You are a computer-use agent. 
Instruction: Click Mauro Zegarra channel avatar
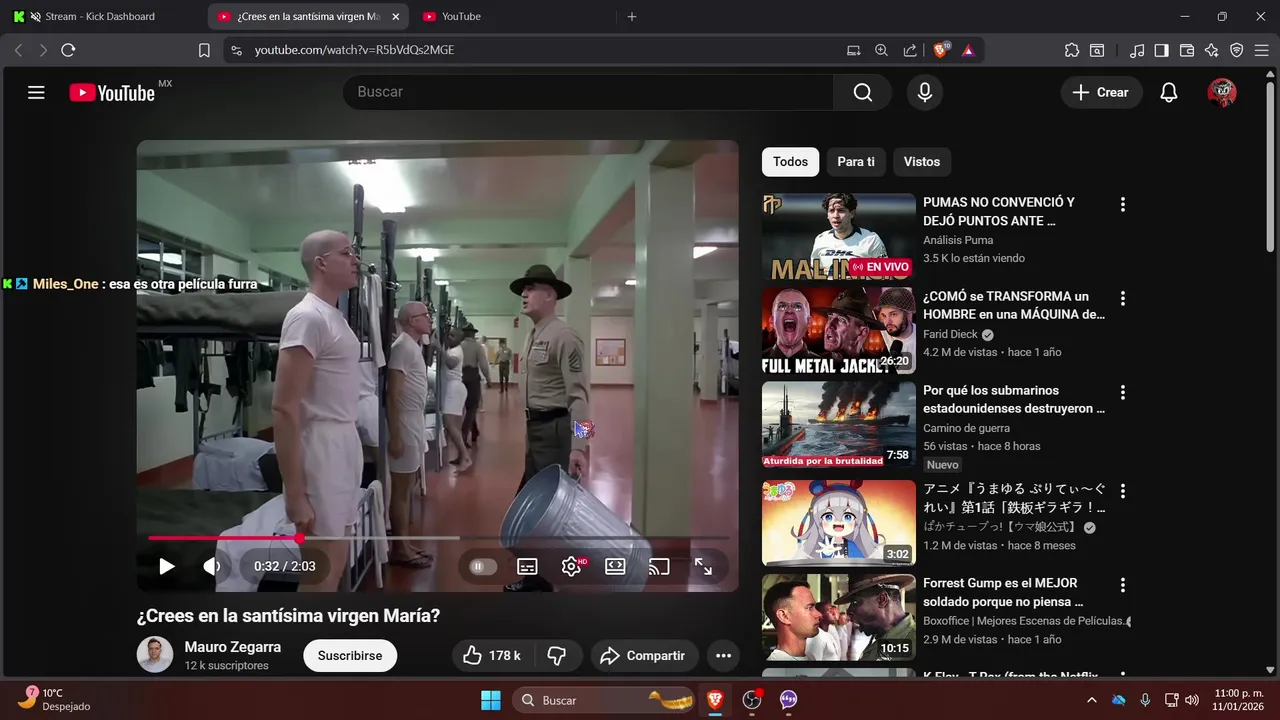155,655
